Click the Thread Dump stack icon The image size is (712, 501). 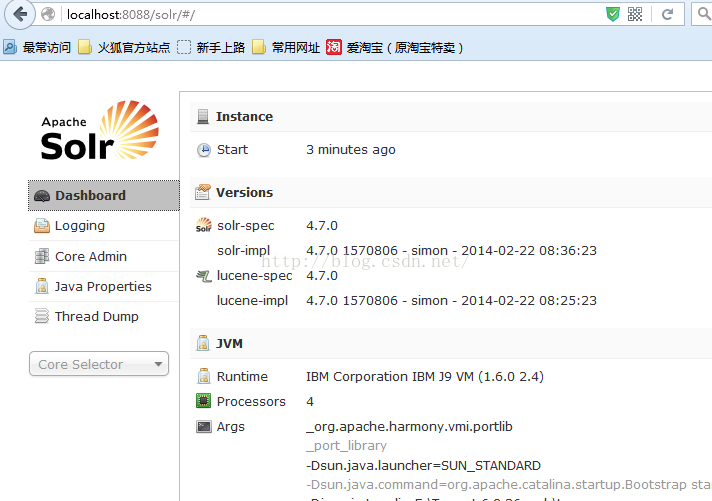coord(42,316)
